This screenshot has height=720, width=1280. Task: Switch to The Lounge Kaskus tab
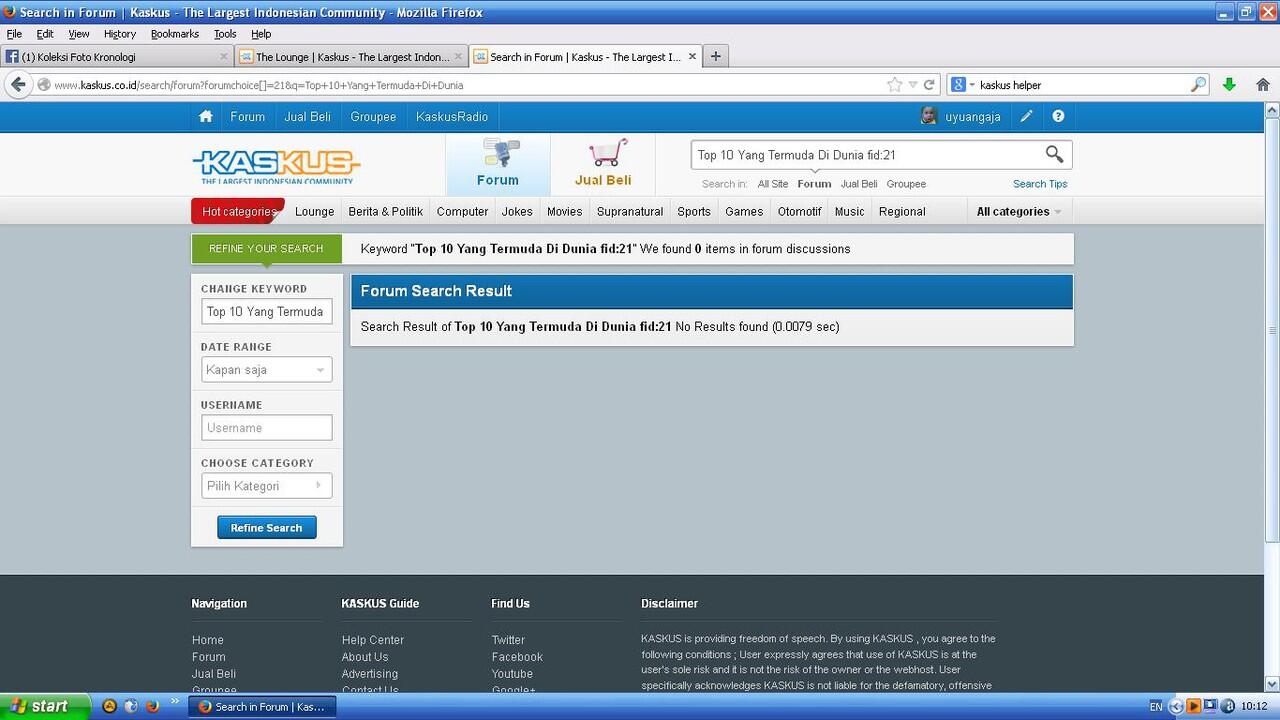tap(351, 57)
